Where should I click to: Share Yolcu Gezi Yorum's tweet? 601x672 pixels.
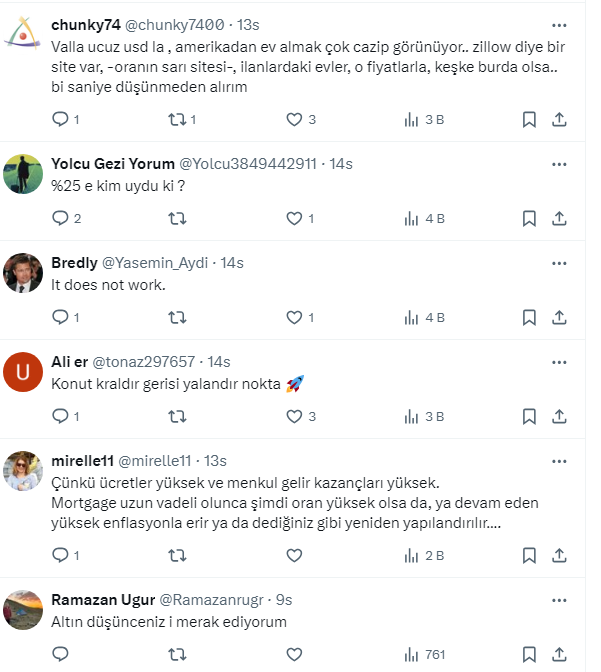[x=560, y=219]
